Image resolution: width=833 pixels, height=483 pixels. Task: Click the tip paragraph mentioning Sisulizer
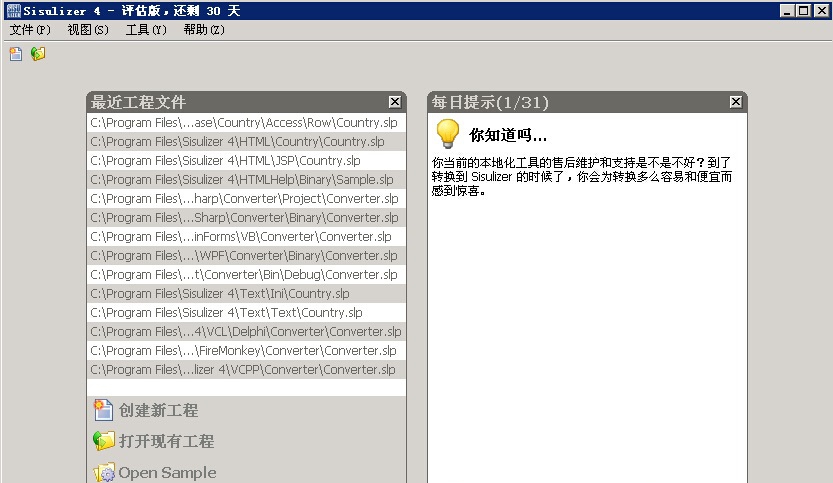pos(582,176)
